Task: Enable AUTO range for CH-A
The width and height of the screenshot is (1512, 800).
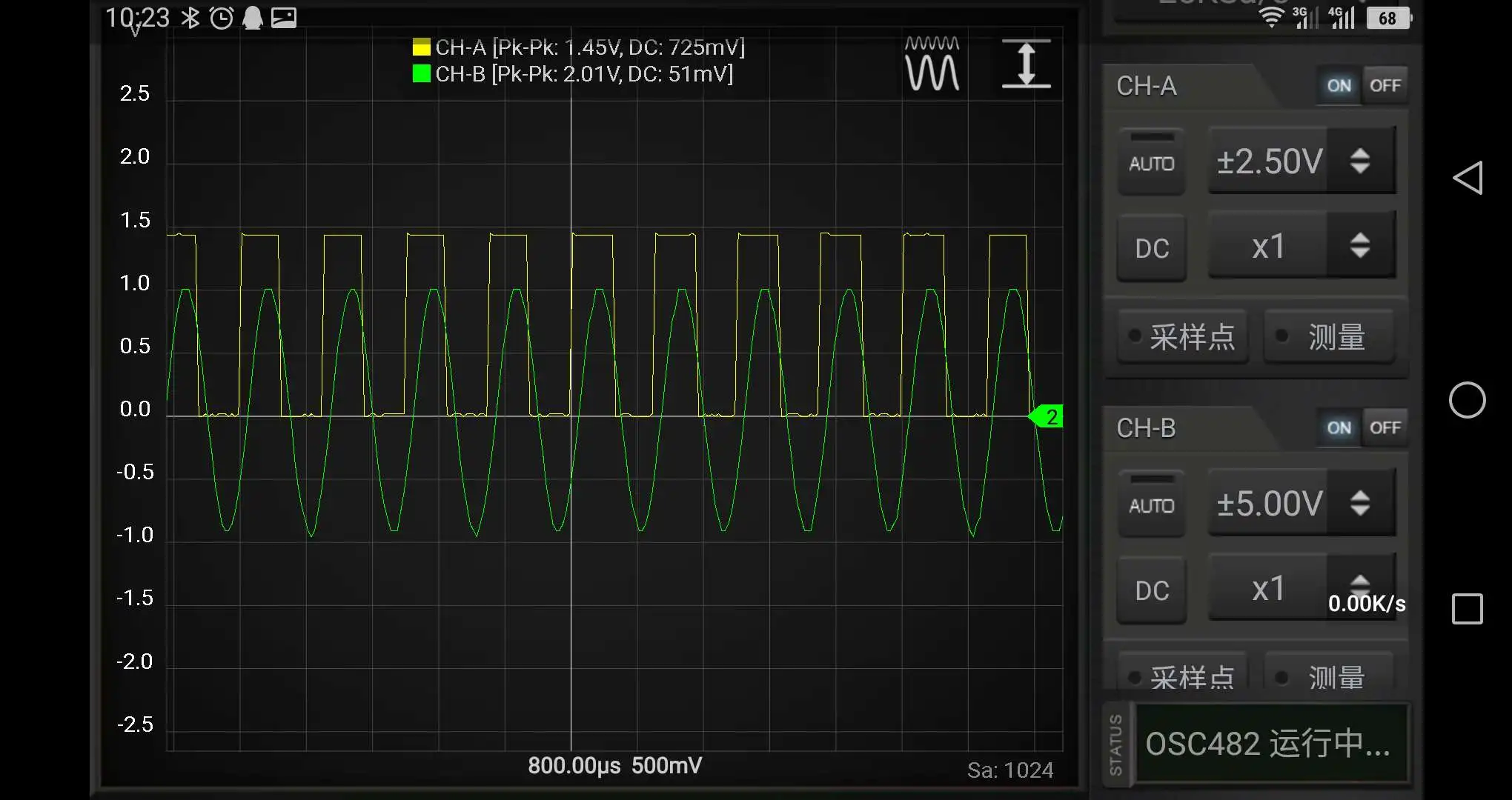Action: (1152, 161)
